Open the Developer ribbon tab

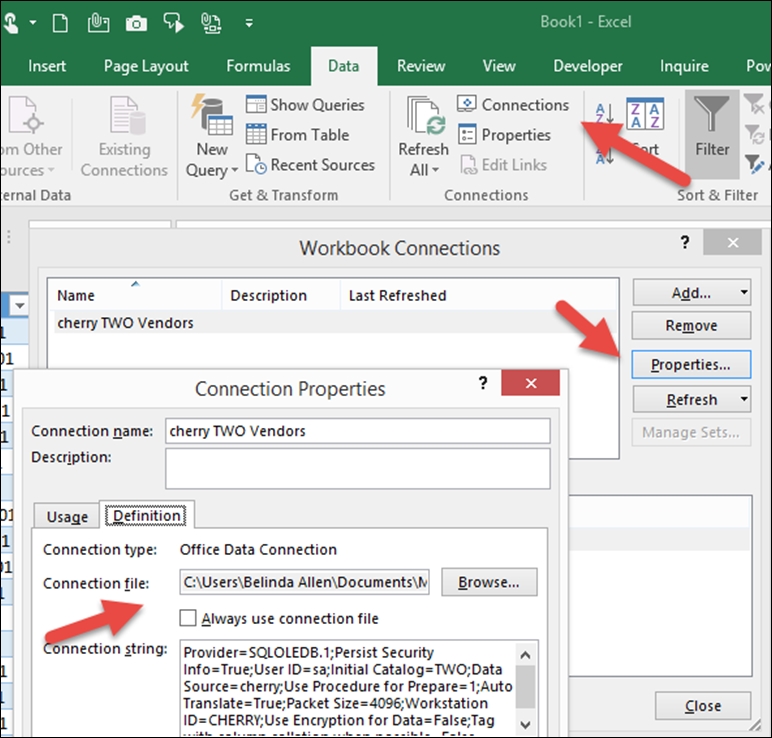[x=588, y=66]
